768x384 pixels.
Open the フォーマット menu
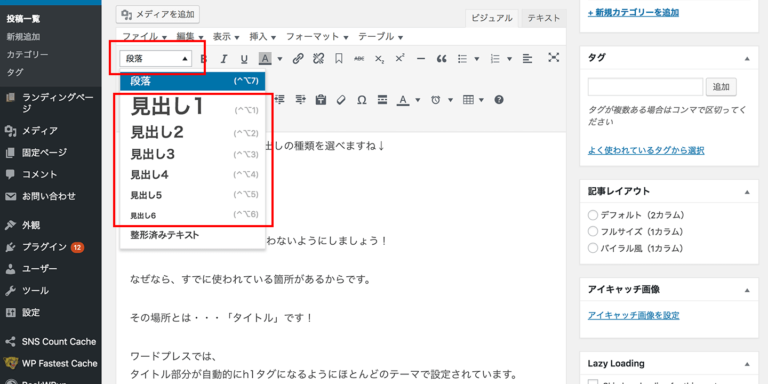317,37
